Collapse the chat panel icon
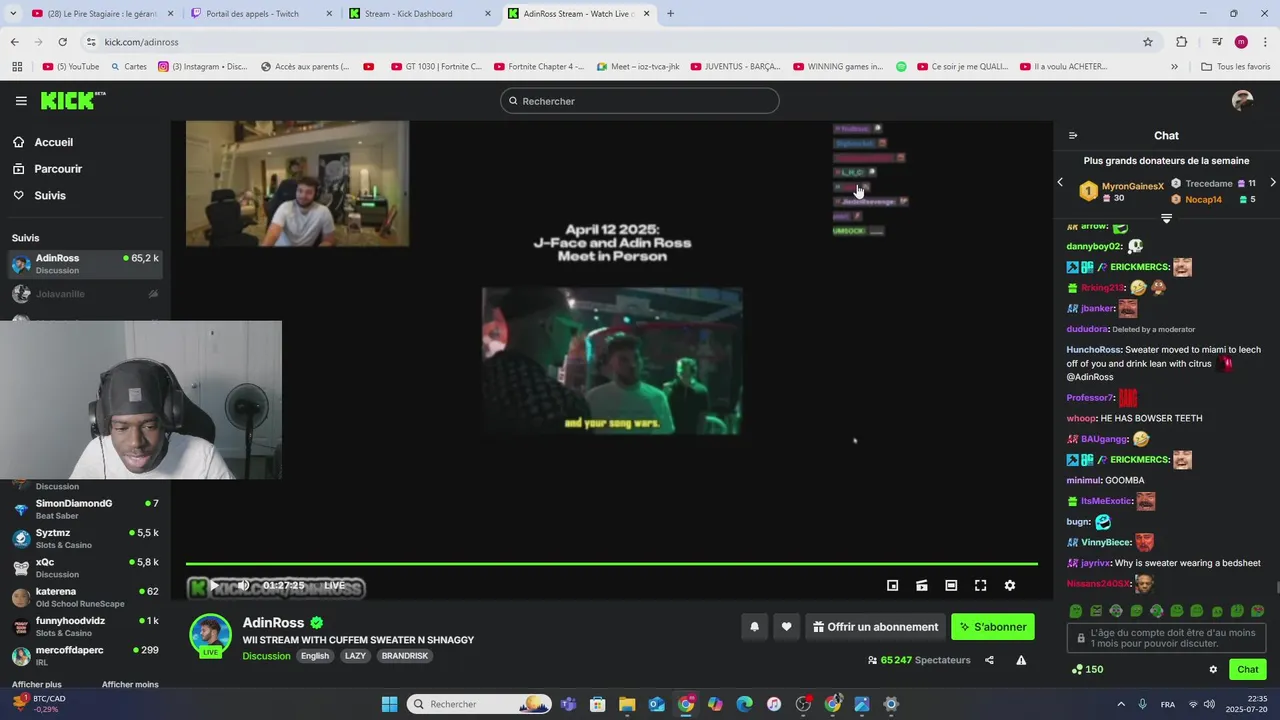 coord(1073,136)
